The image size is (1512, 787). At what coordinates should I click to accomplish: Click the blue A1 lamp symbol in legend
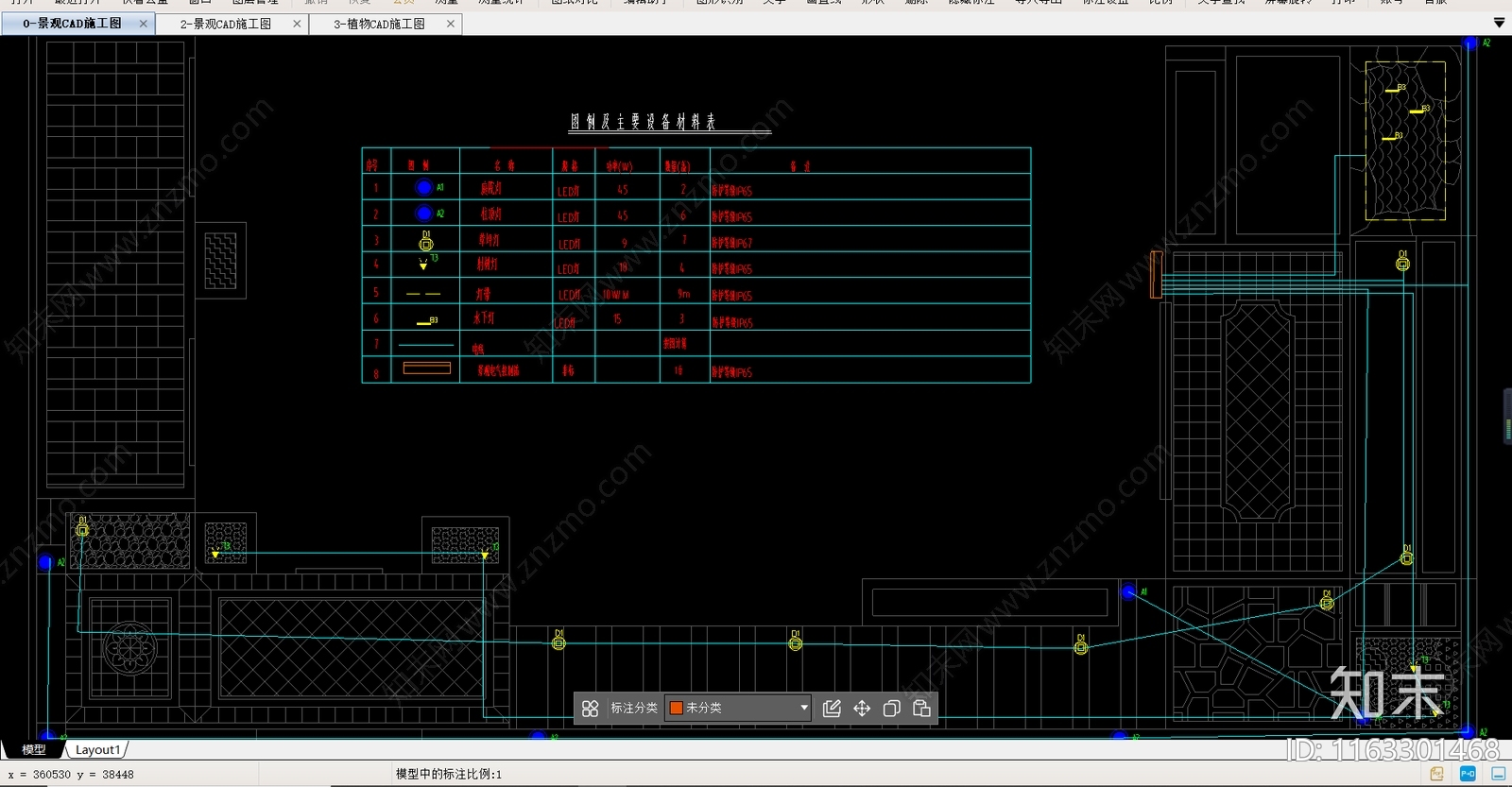point(424,188)
